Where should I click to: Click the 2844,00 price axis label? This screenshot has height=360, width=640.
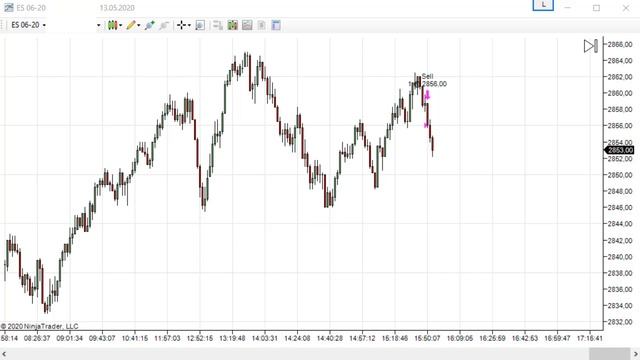(620, 224)
